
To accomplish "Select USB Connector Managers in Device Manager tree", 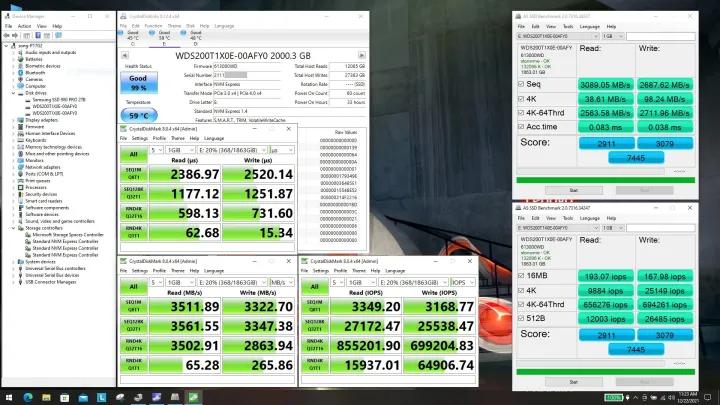I will [51, 282].
